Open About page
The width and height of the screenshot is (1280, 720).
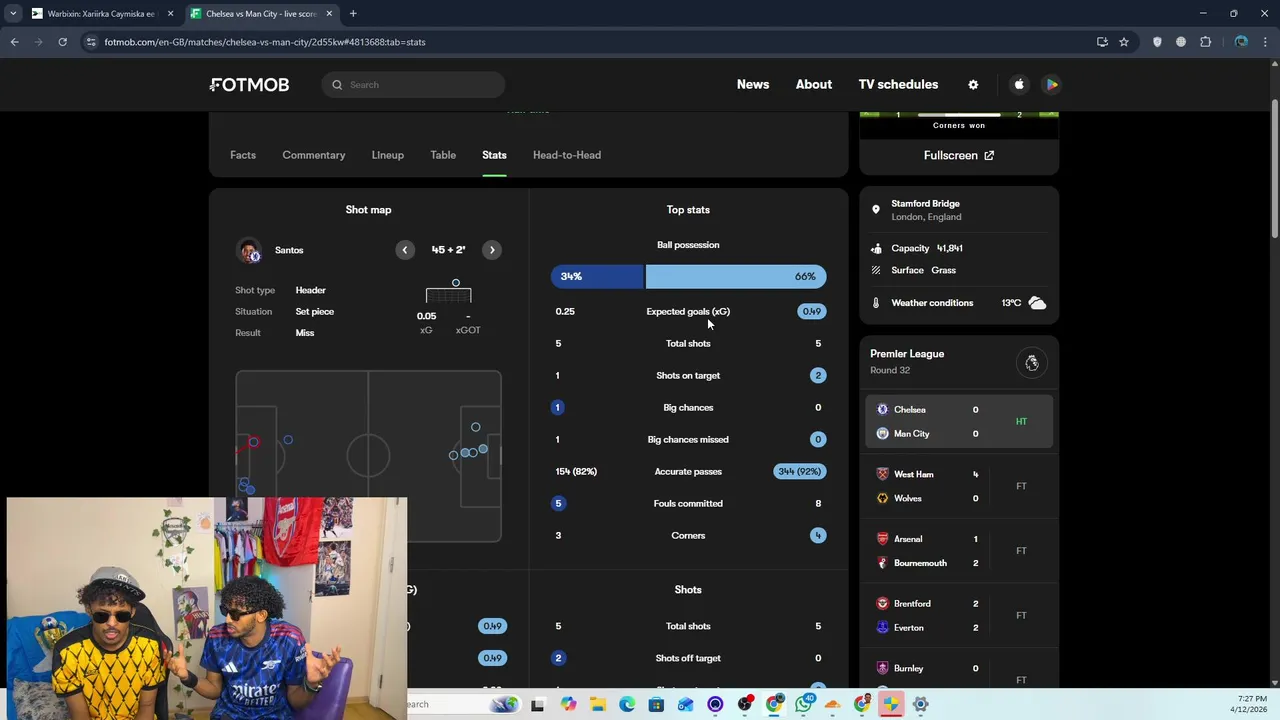(x=814, y=85)
